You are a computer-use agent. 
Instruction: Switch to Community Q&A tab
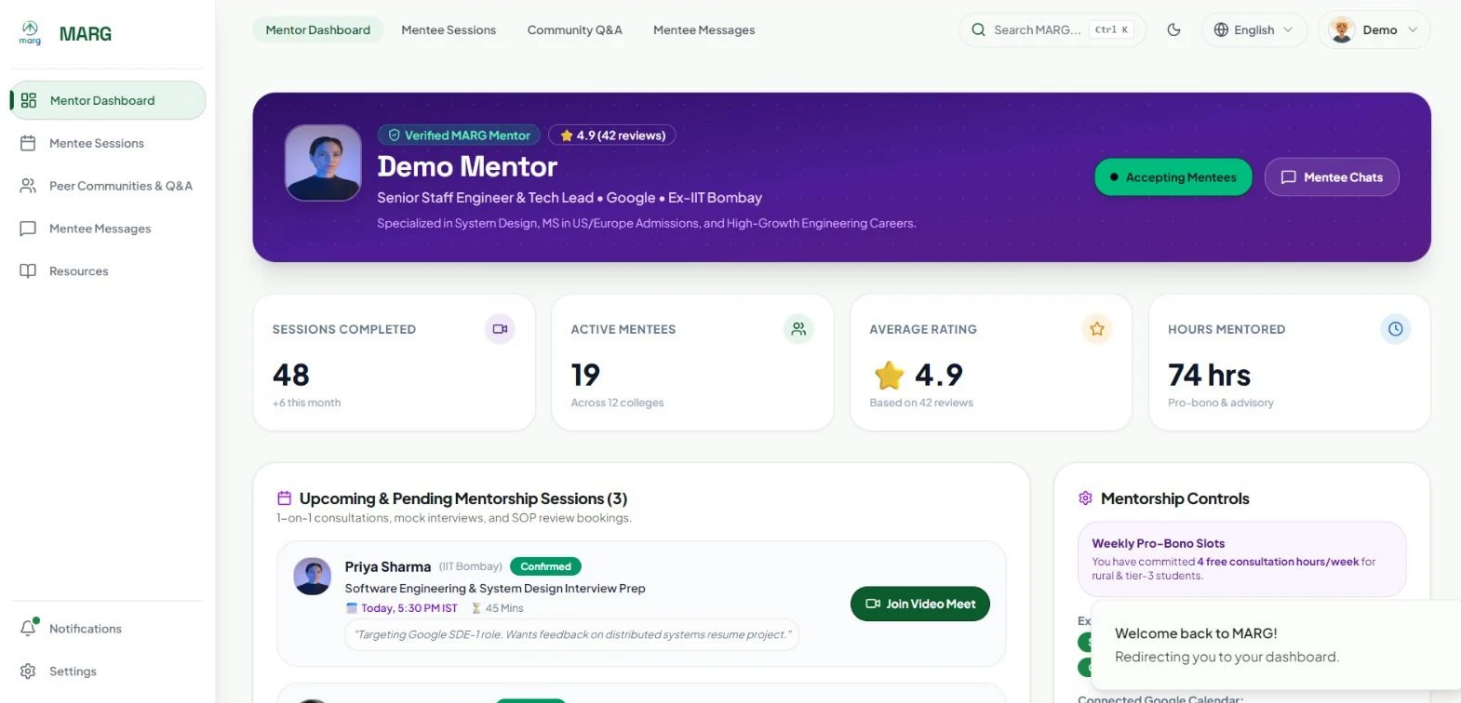(575, 30)
